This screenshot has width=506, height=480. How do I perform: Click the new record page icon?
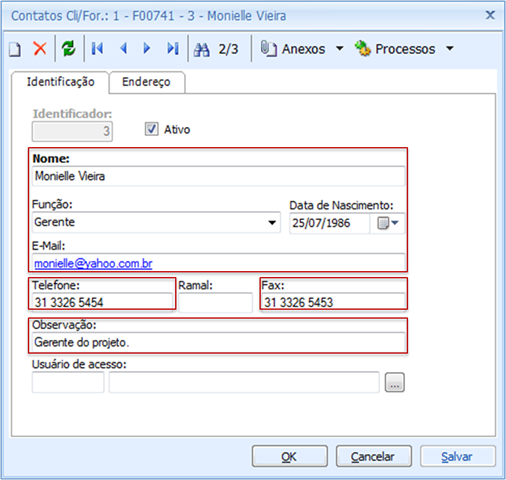(15, 49)
